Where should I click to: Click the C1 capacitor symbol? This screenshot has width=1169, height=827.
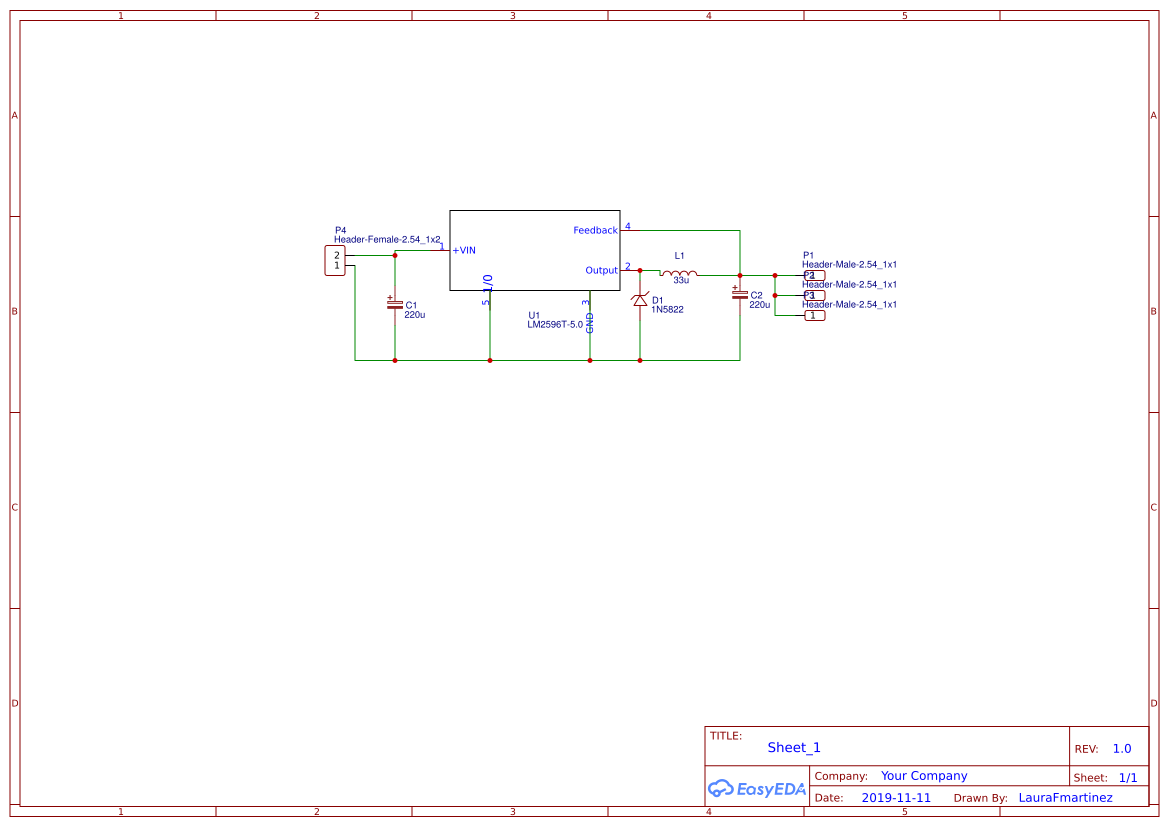(x=395, y=304)
